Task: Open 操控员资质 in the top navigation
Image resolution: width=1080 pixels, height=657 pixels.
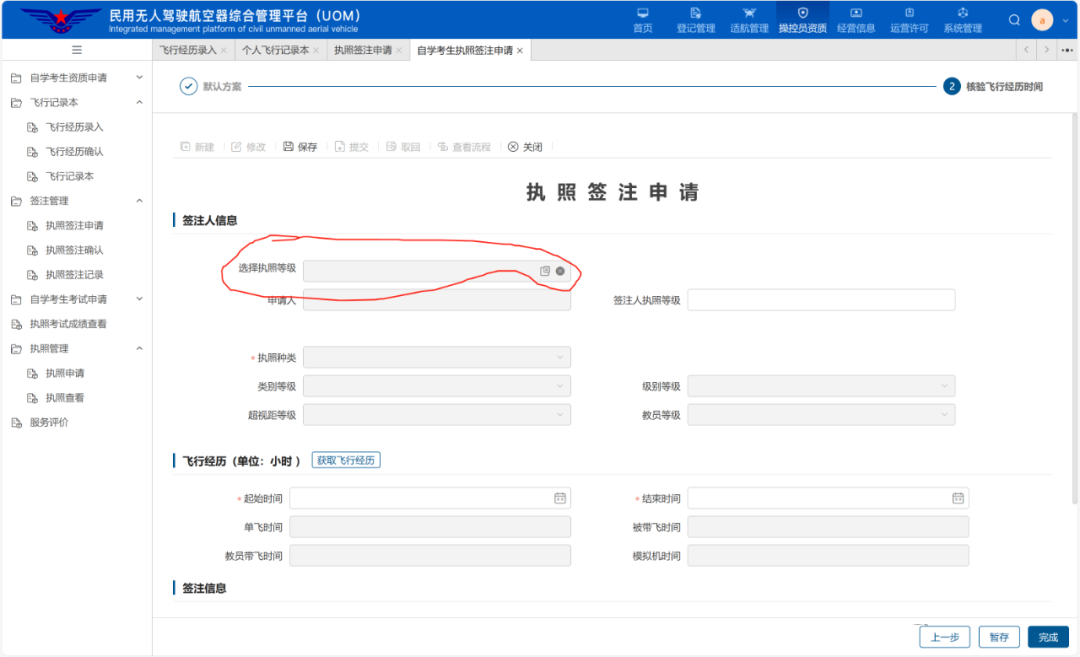Action: [802, 20]
